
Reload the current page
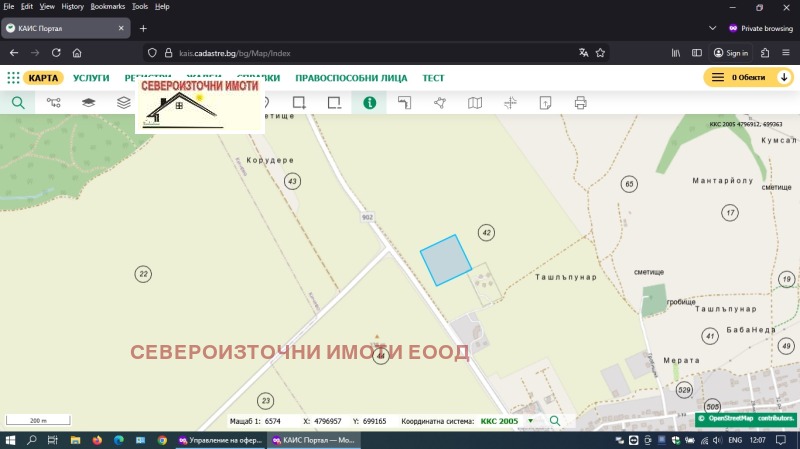coord(56,53)
